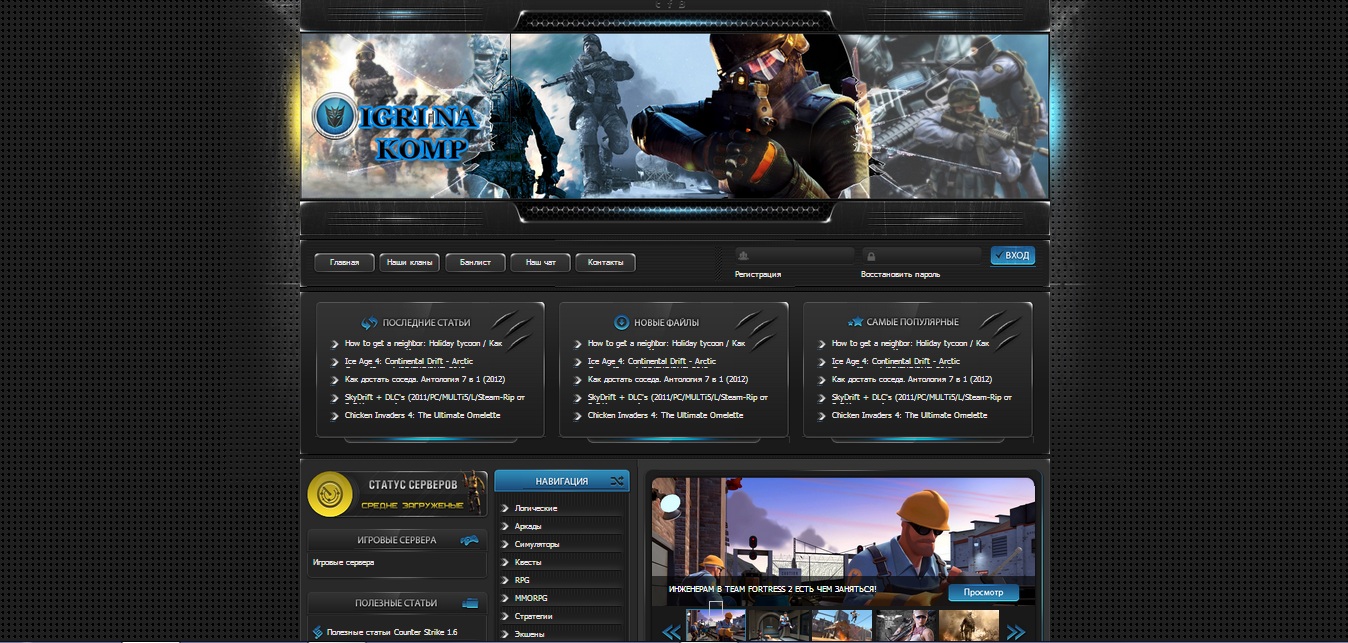The height and width of the screenshot is (643, 1348).
Task: Open 'Ice Age 4' in Самые популярные
Action: pos(896,361)
